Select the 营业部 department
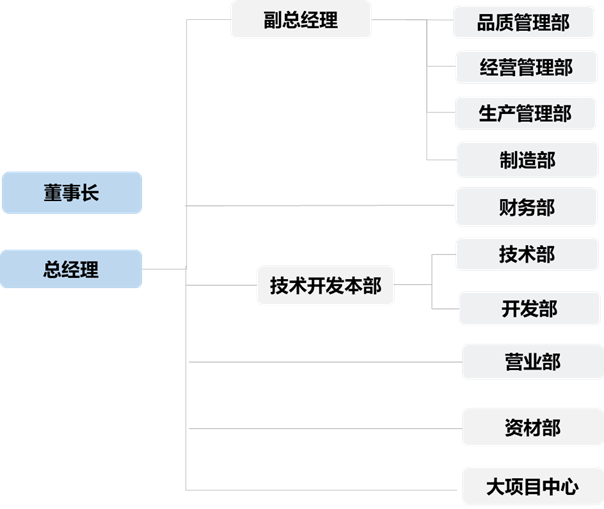 [x=532, y=362]
